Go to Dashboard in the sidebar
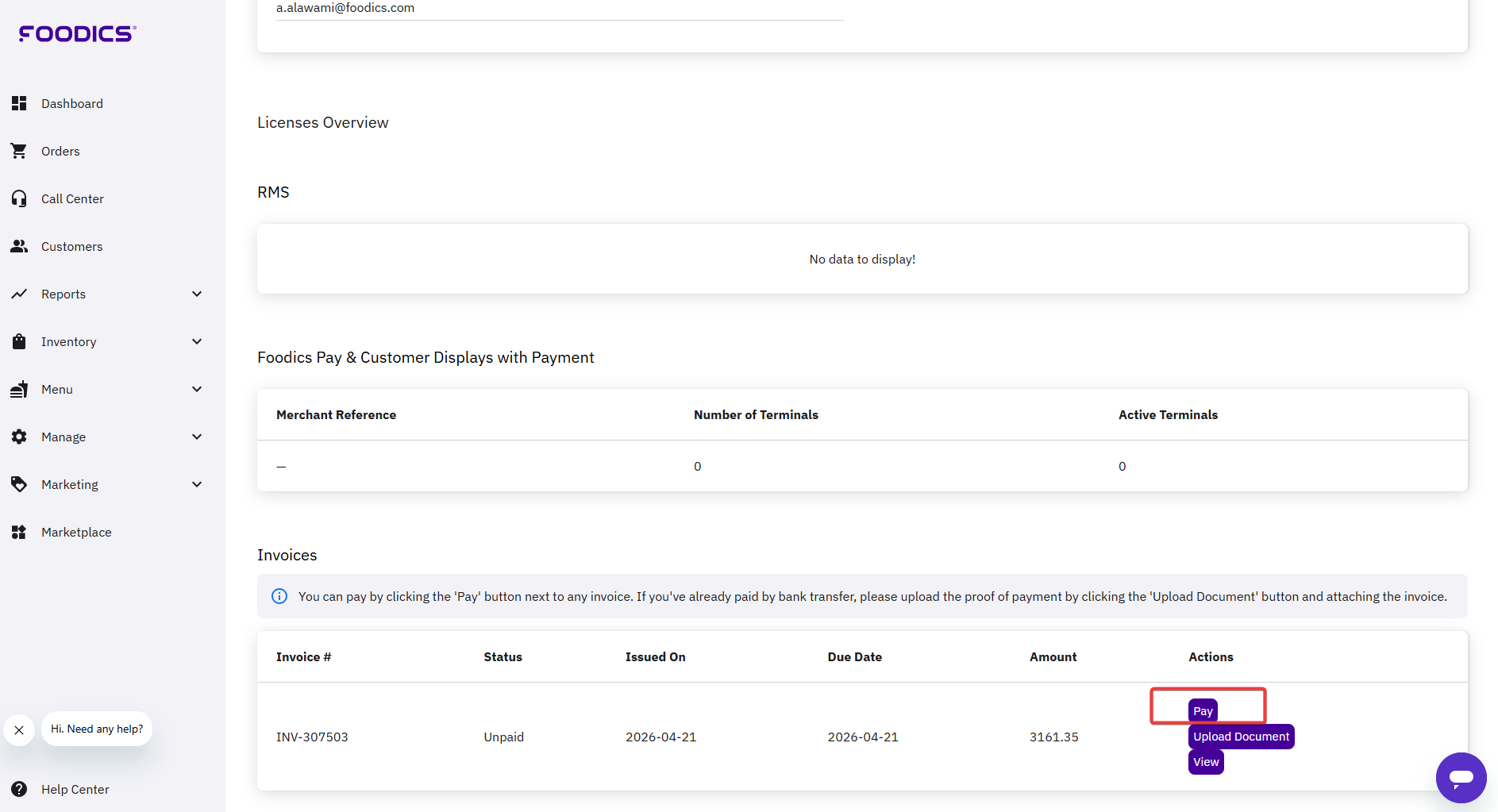 (72, 103)
